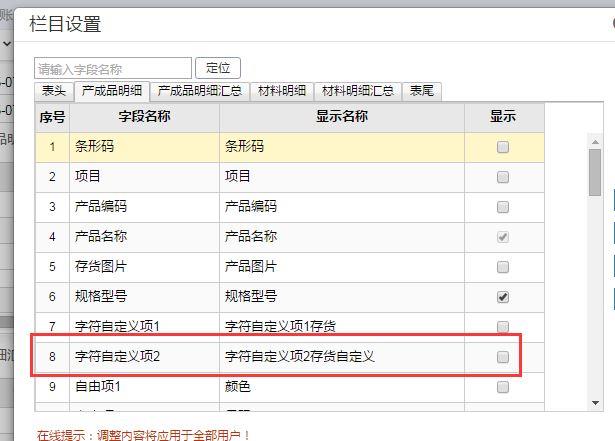The height and width of the screenshot is (441, 615).
Task: Click display name 字符自定义项1存货
Action: (x=342, y=326)
